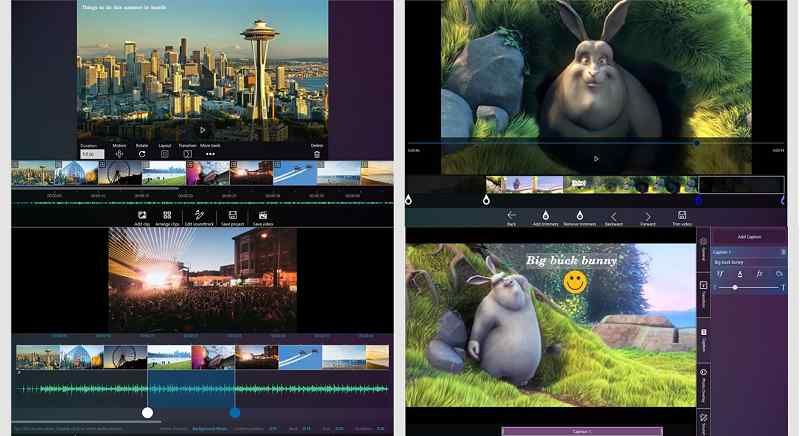Select the blue trimmer marker
Image resolution: width=800 pixels, height=436 pixels.
(698, 200)
